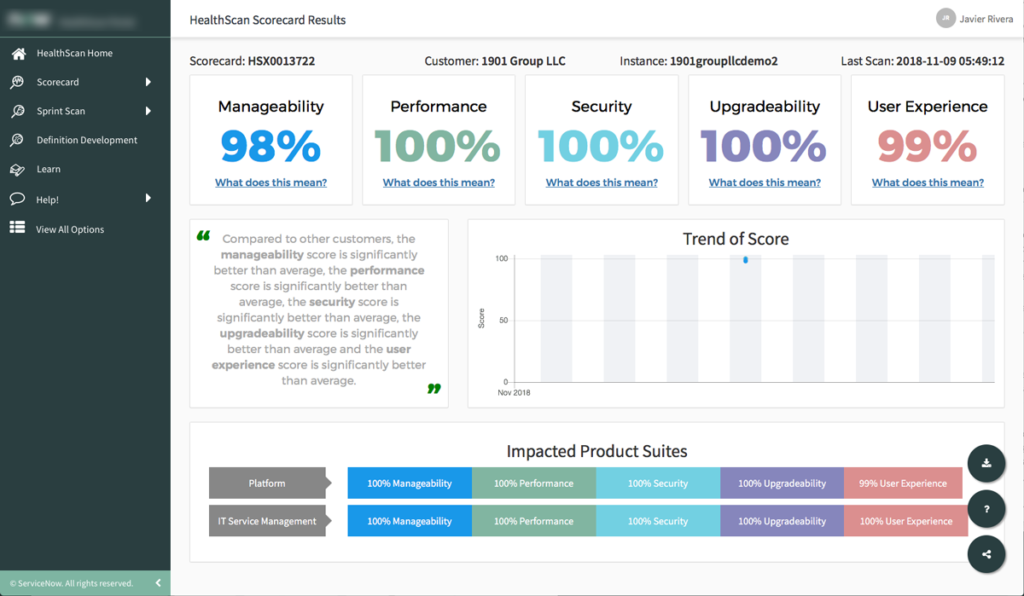Screen dimensions: 1024x596
Task: Collapse the sidebar using the bottom chevron
Action: click(158, 583)
